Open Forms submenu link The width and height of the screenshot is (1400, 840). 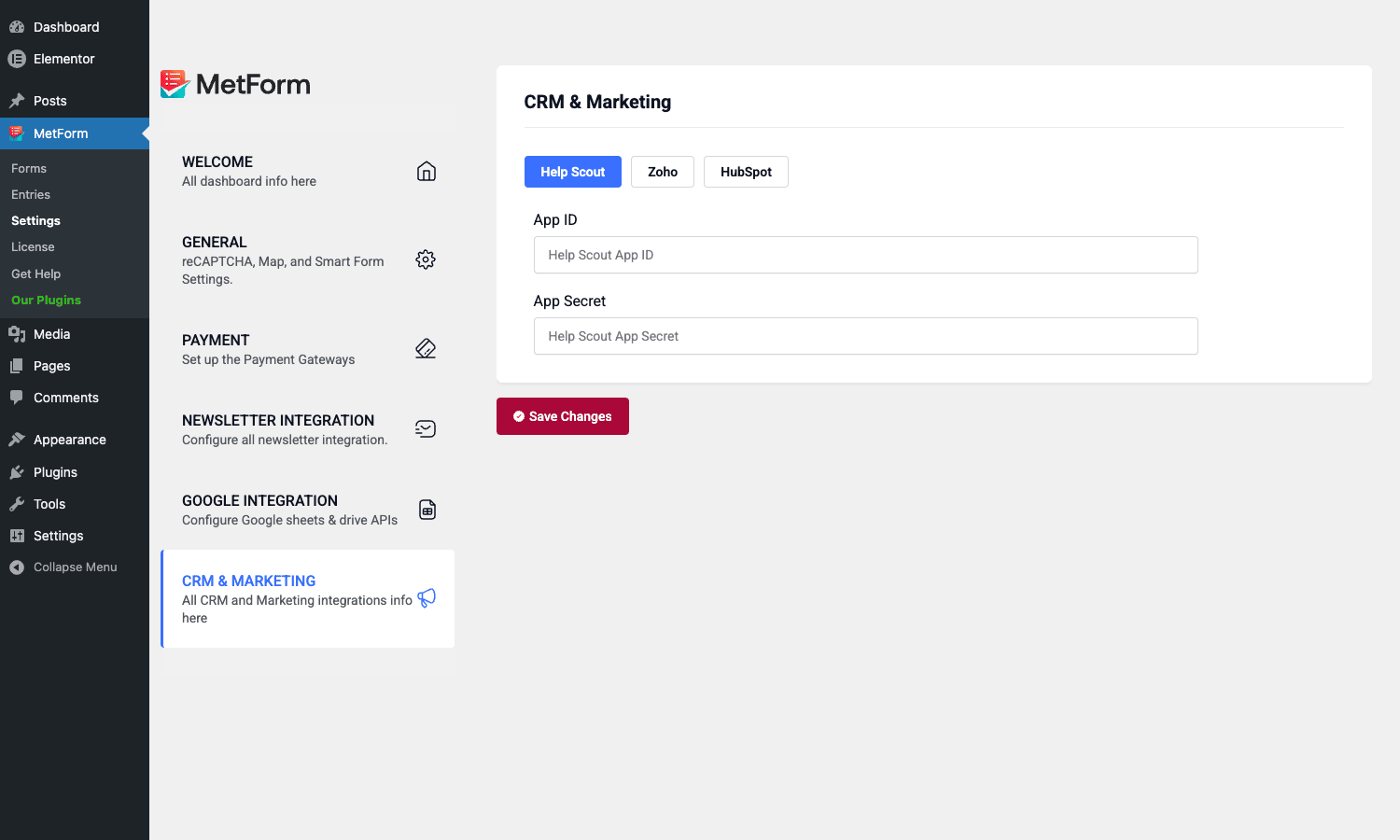click(x=29, y=169)
